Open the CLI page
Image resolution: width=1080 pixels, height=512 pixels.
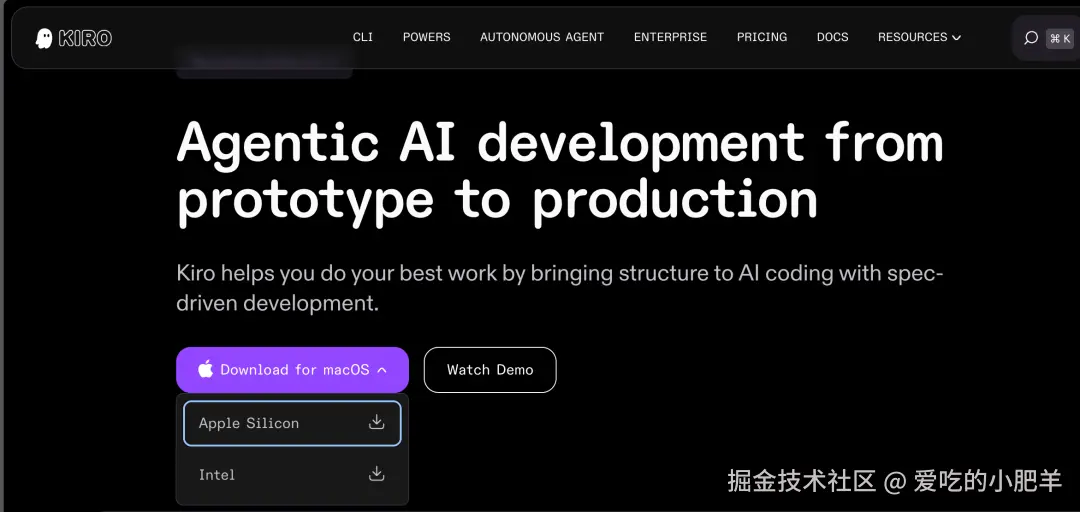362,37
